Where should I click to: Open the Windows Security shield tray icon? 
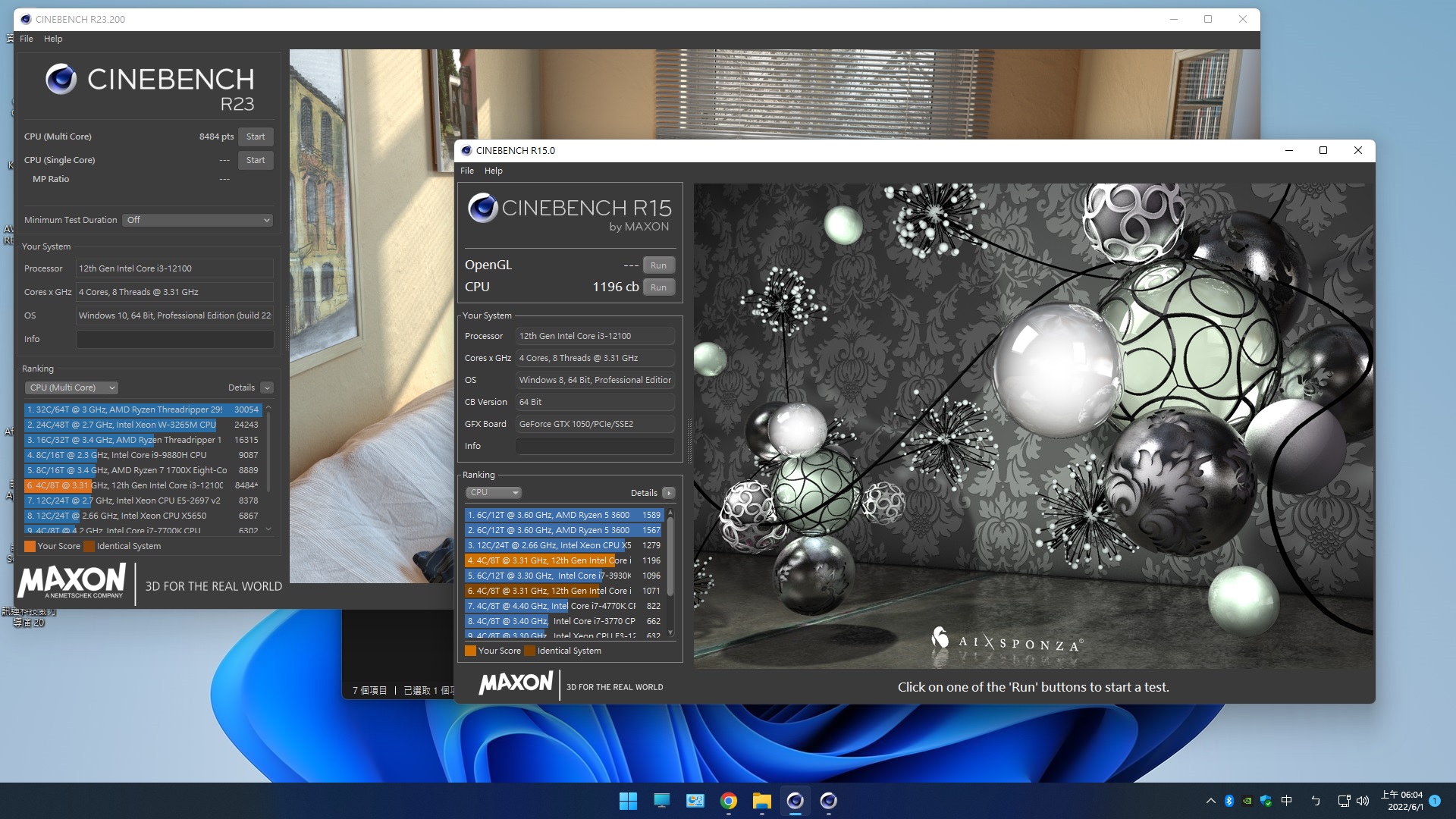1266,801
